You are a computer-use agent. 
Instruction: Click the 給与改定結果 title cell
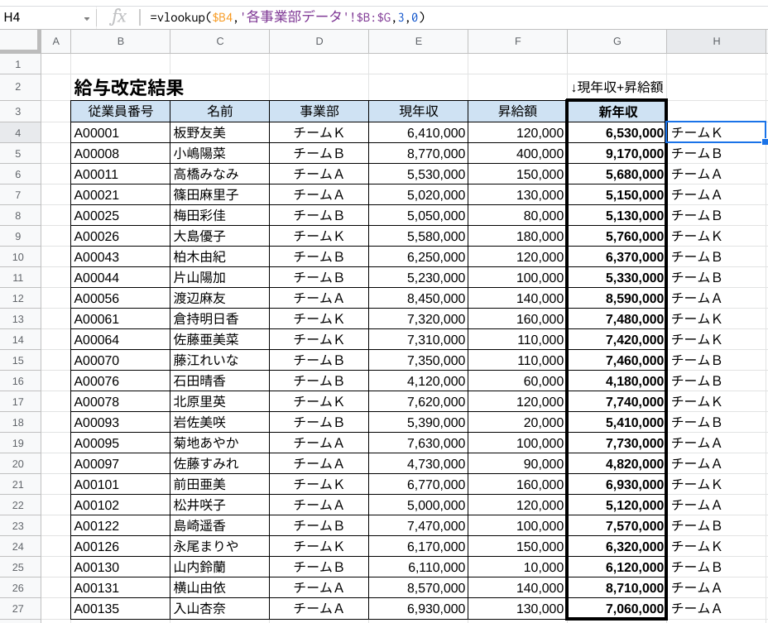129,88
